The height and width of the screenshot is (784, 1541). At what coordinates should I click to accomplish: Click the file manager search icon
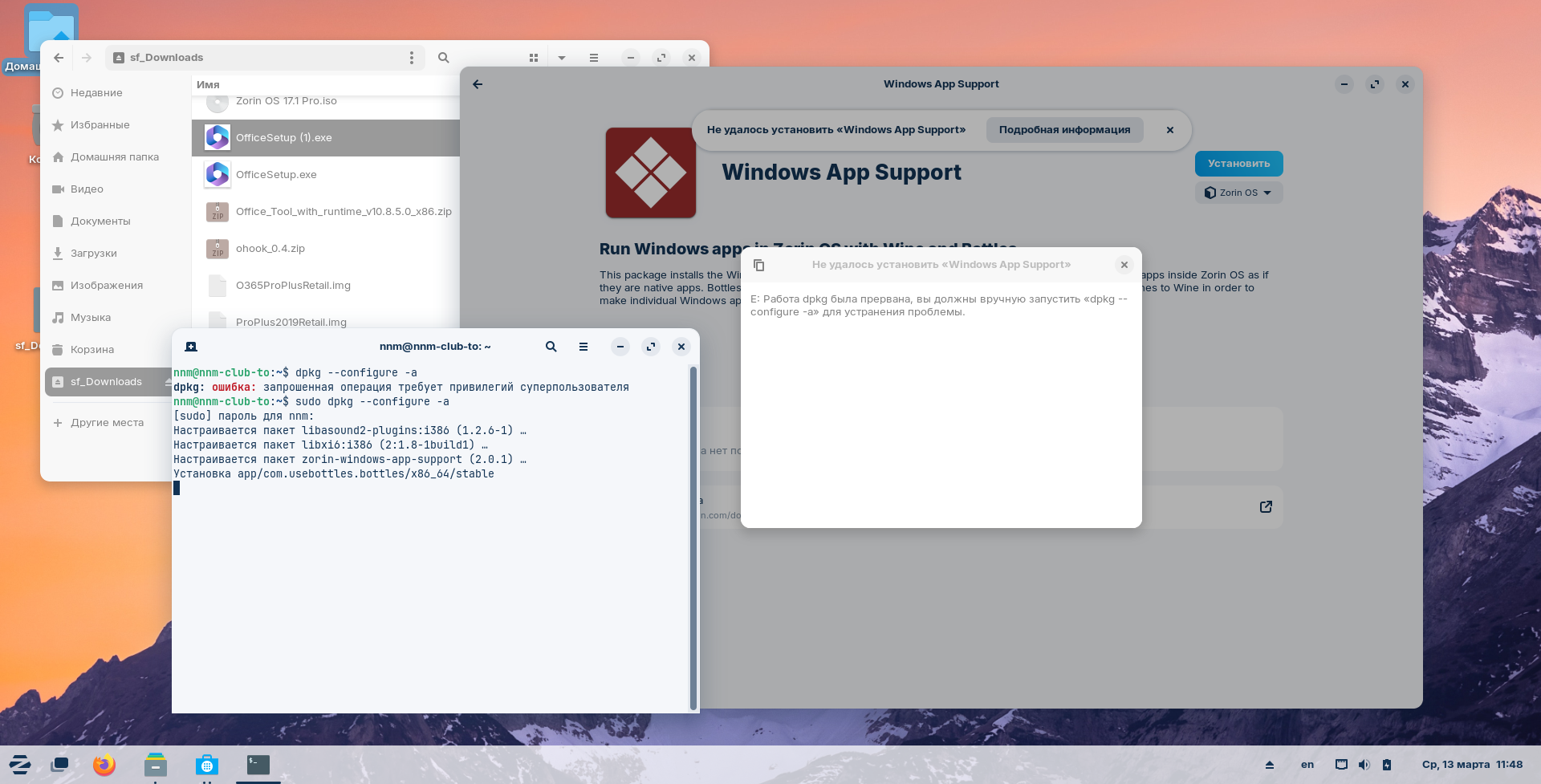443,58
